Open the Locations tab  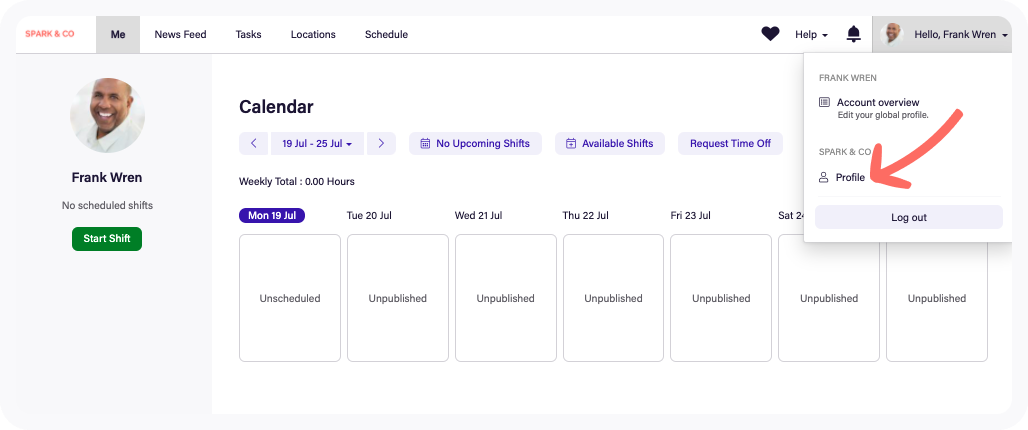click(x=313, y=35)
